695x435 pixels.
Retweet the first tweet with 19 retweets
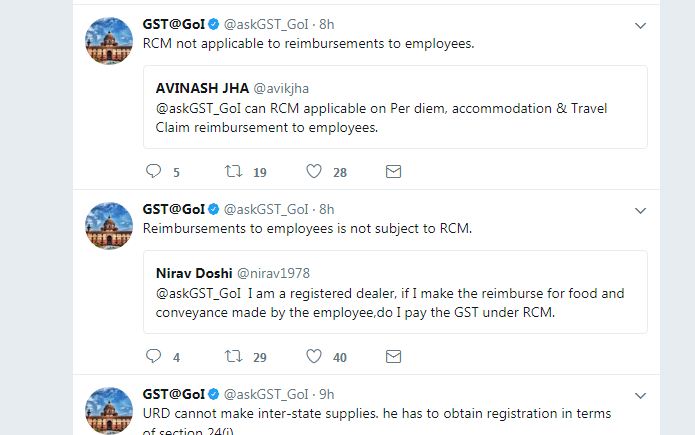[x=234, y=171]
